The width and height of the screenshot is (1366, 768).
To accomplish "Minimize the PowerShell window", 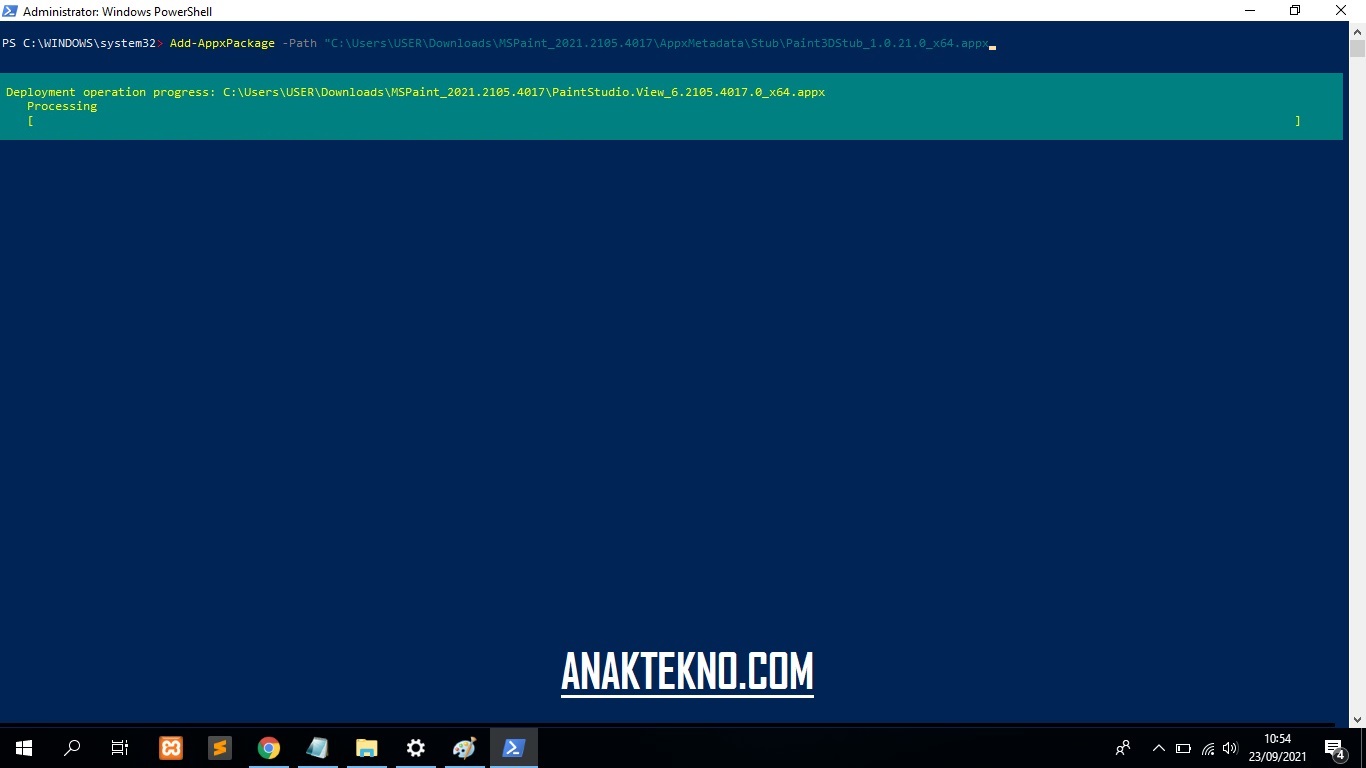I will point(1250,11).
